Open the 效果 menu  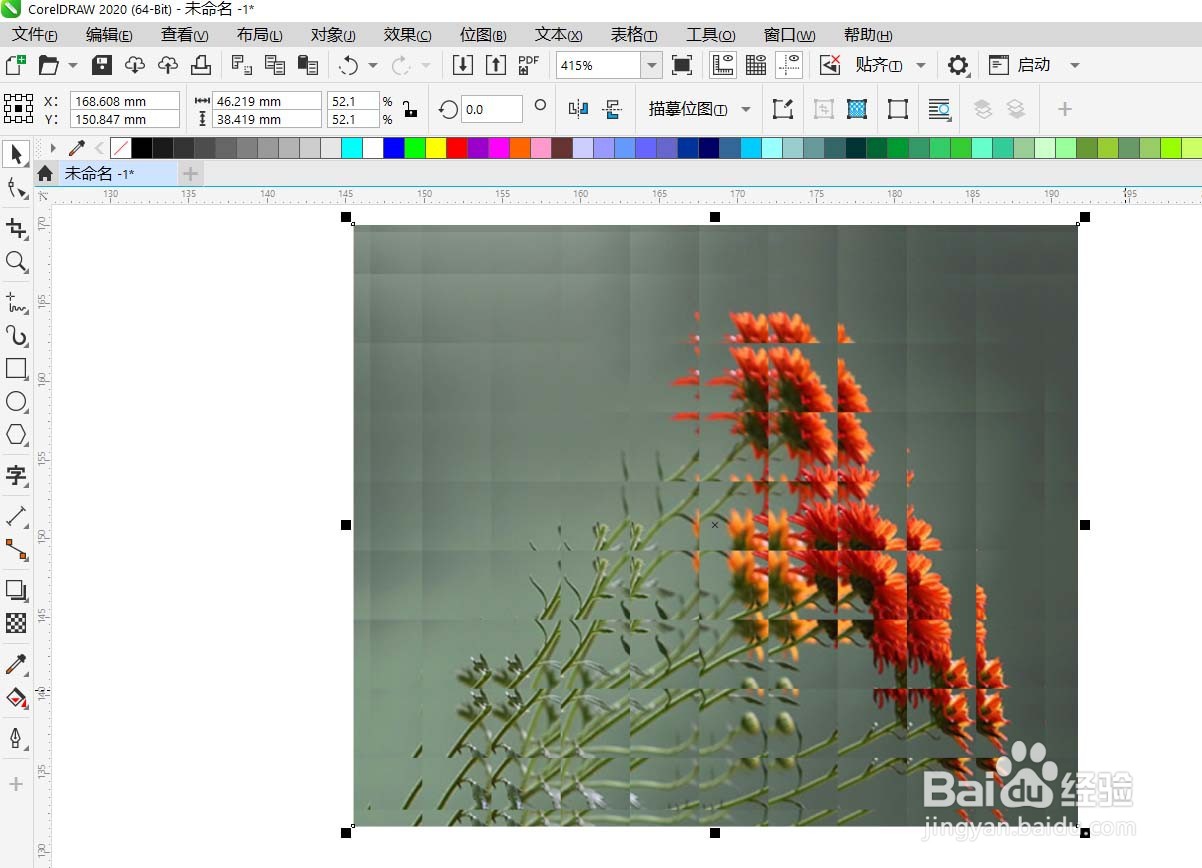pos(408,35)
